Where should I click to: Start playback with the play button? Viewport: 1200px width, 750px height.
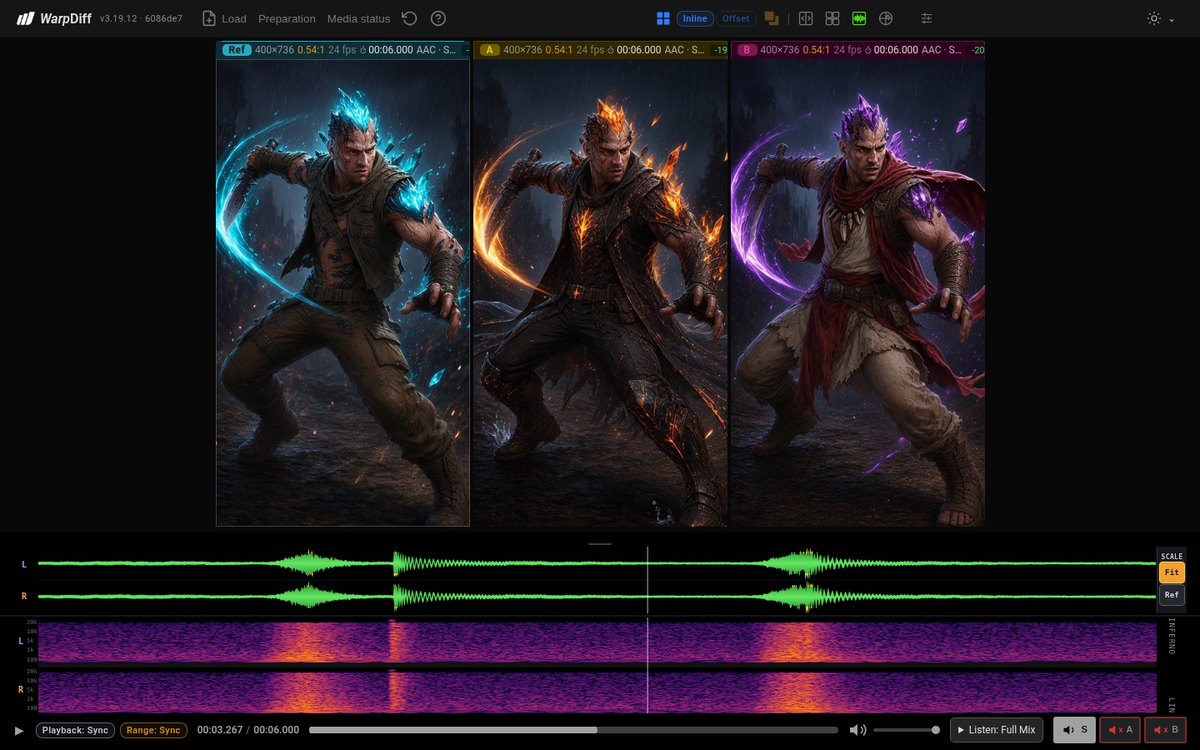click(19, 730)
